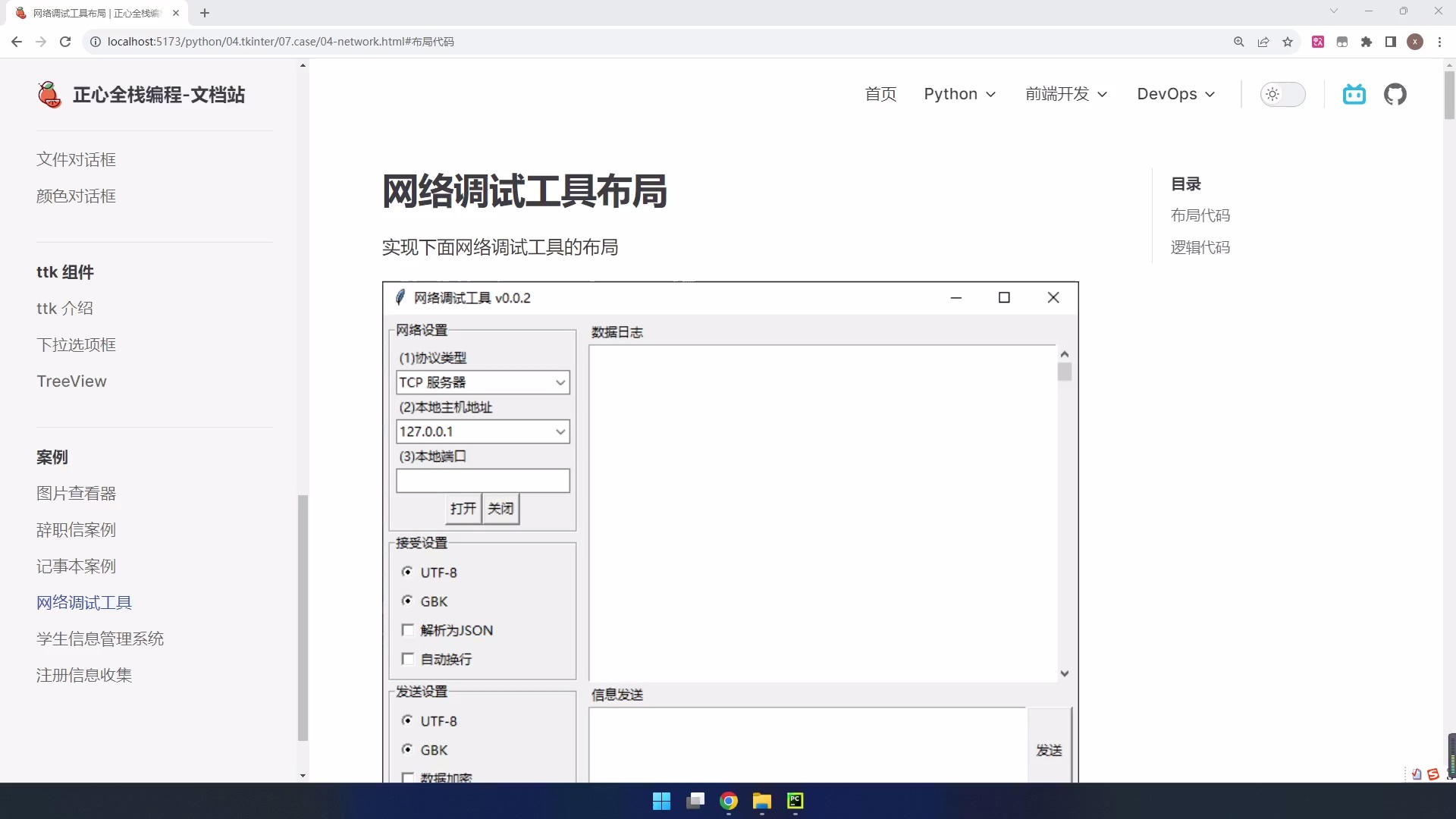Open the site's GitHub repository icon
This screenshot has height=819, width=1456.
point(1396,94)
